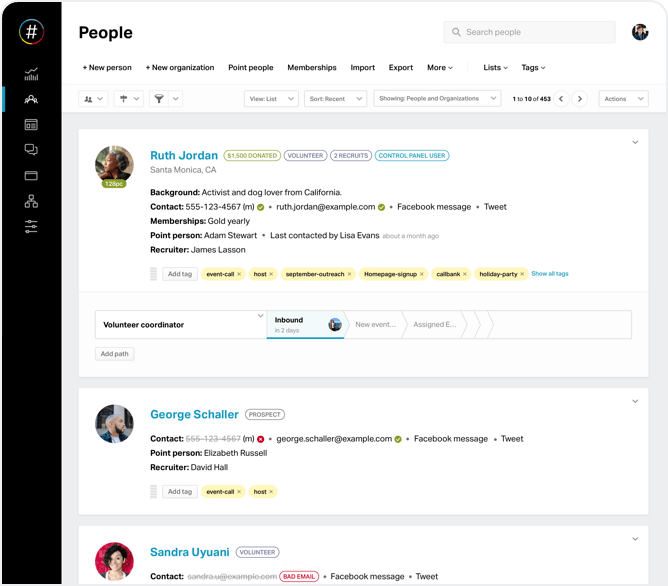The height and width of the screenshot is (586, 668).
Task: Open the Settings sliders icon in the sidebar
Action: click(x=31, y=227)
